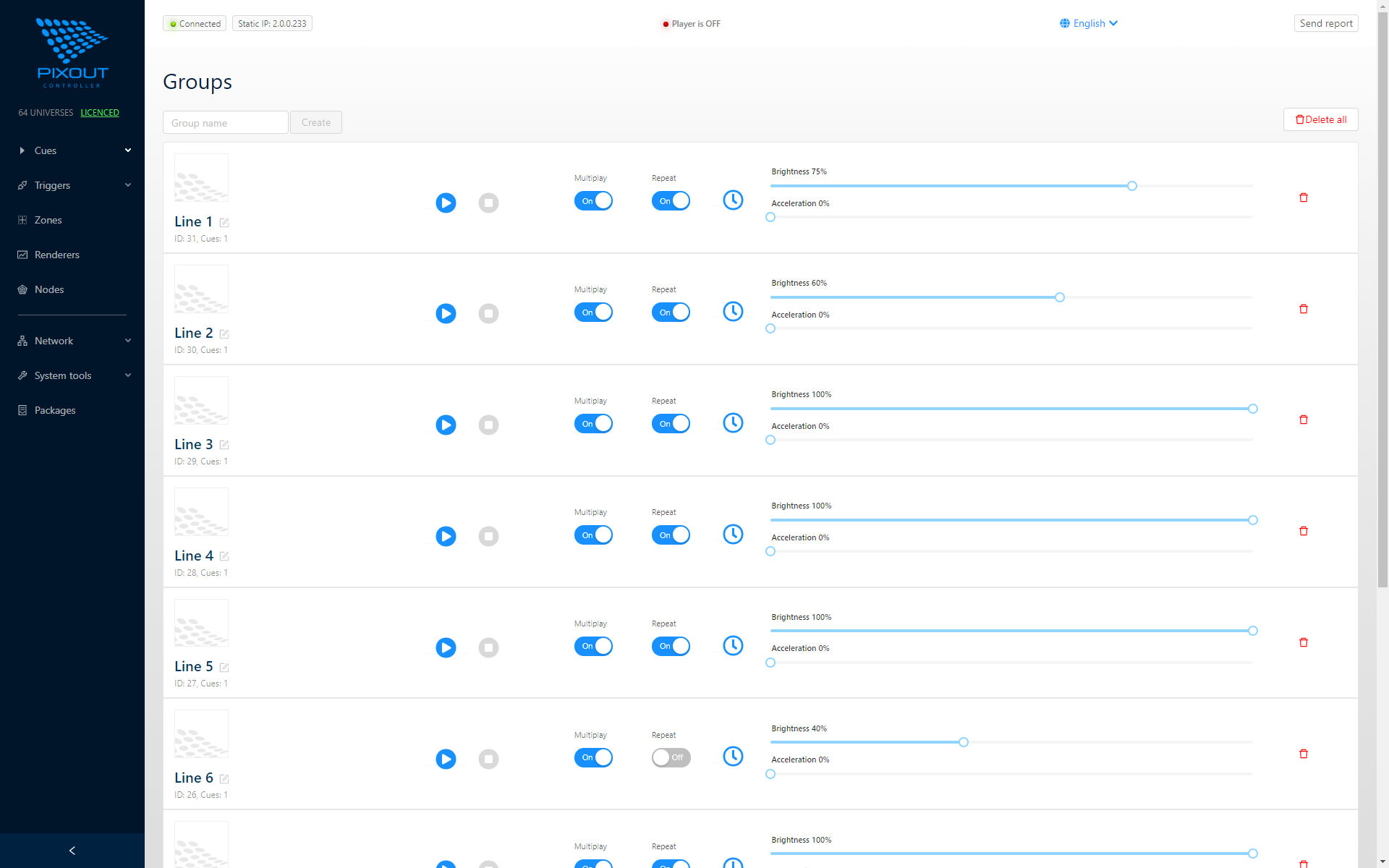Enable Repeat for Line 6
This screenshot has width=1389, height=868.
coord(671,757)
